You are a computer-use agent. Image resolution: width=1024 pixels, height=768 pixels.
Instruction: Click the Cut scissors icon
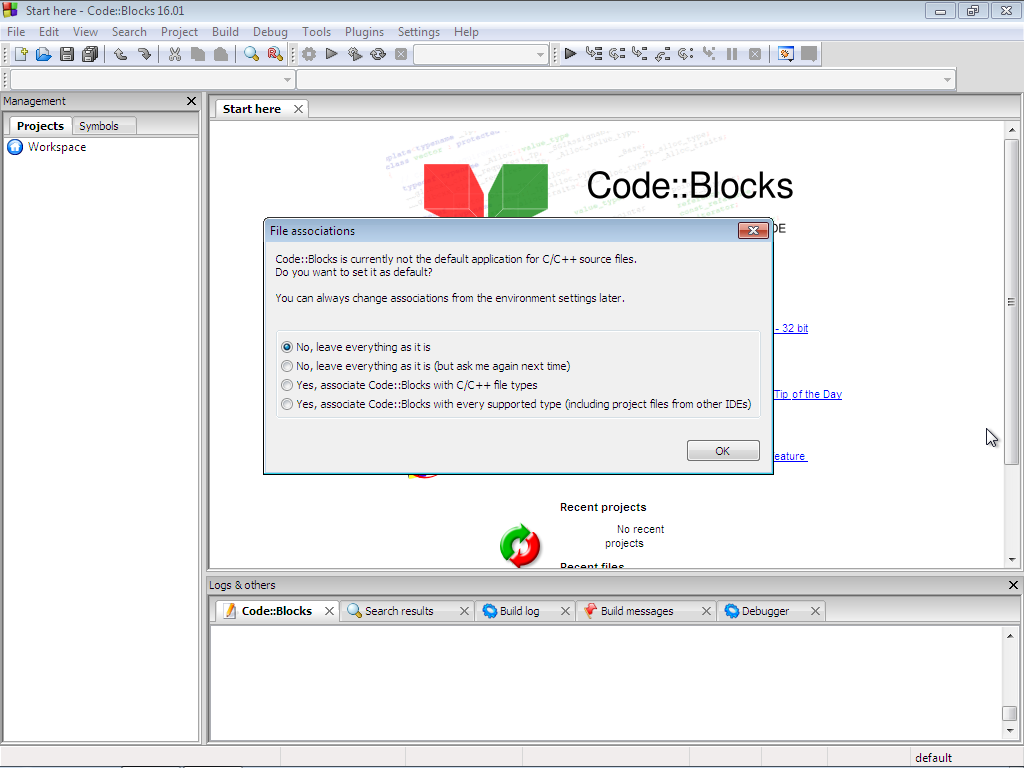click(174, 54)
